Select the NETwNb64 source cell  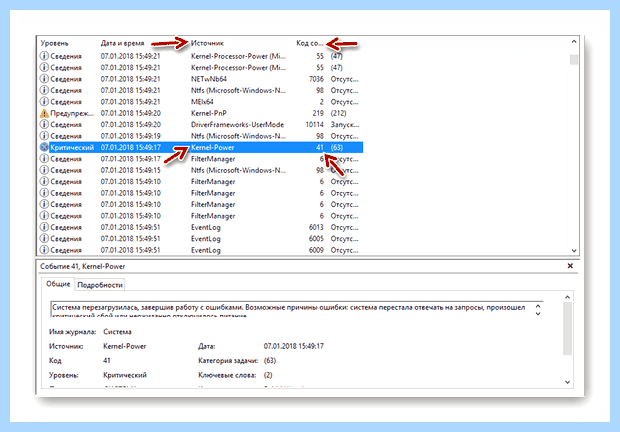tap(209, 79)
